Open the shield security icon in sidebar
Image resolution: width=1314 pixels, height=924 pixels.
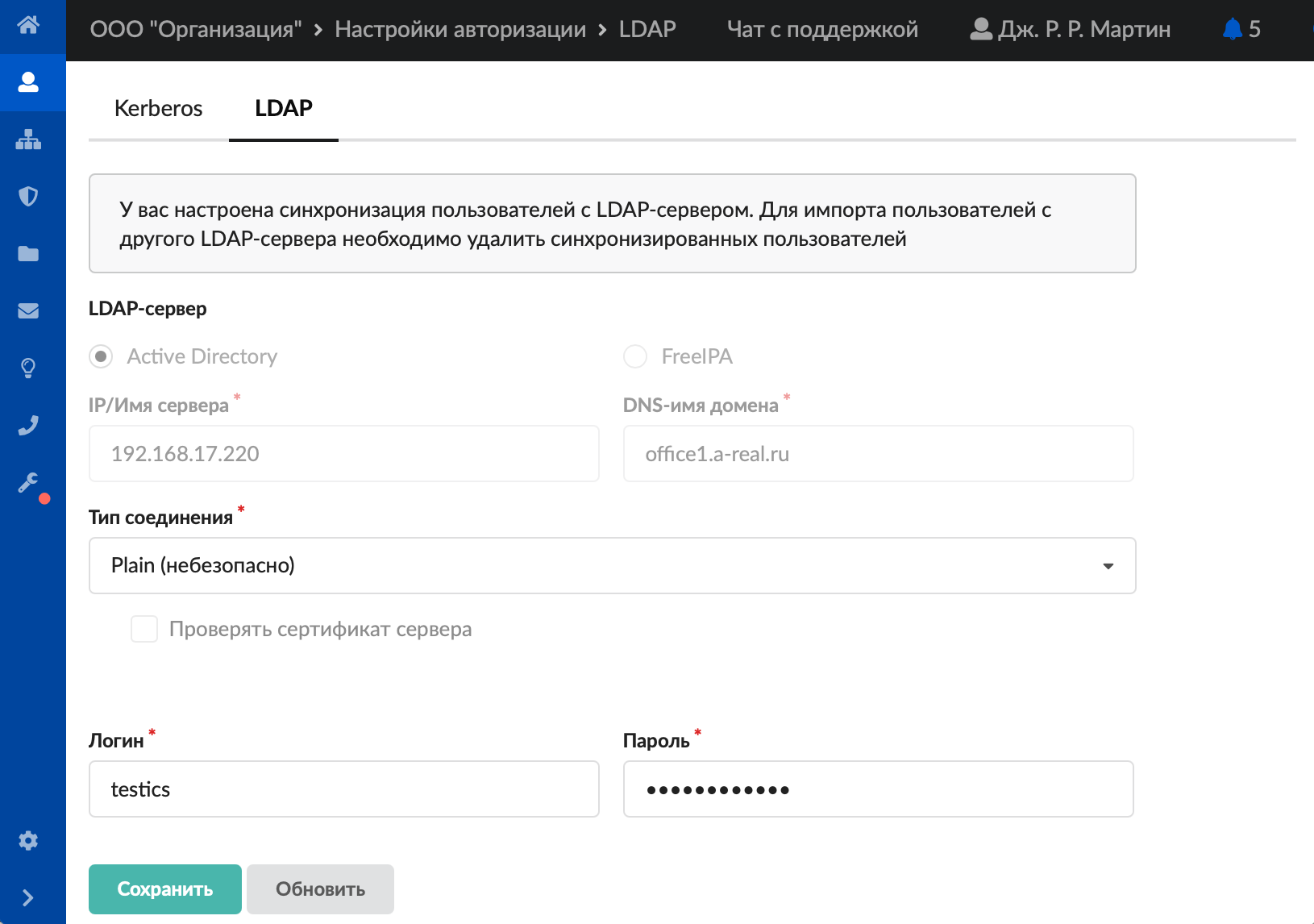click(x=28, y=197)
